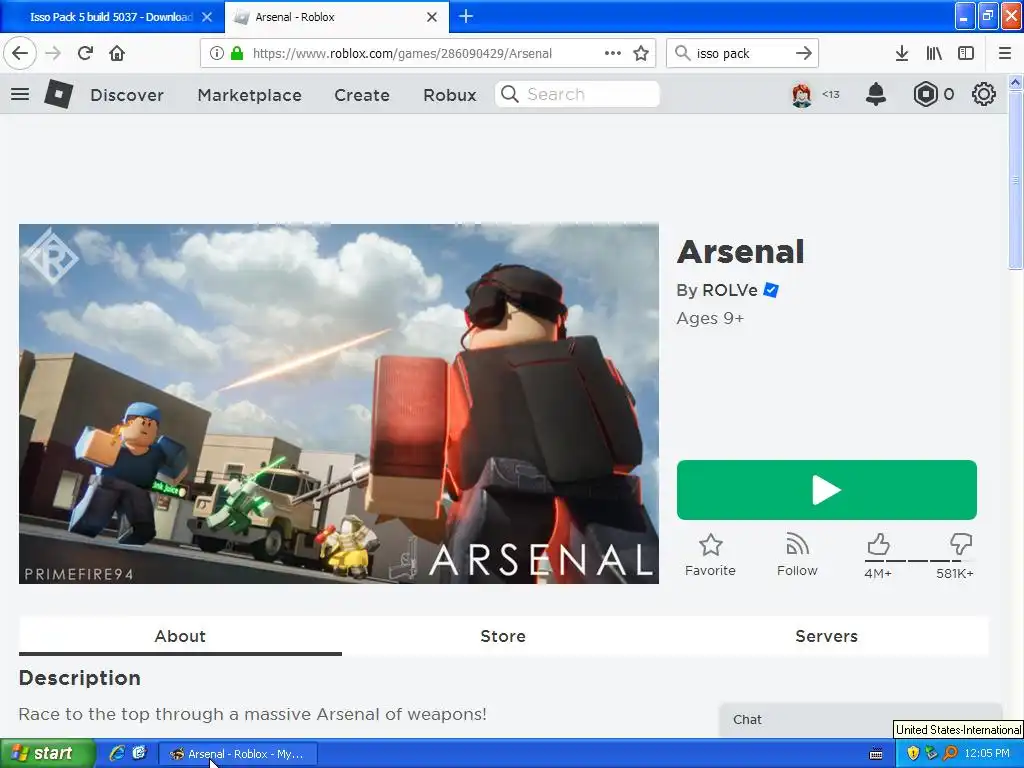Image resolution: width=1024 pixels, height=768 pixels.
Task: Like Arsenal with thumbs up
Action: [878, 544]
